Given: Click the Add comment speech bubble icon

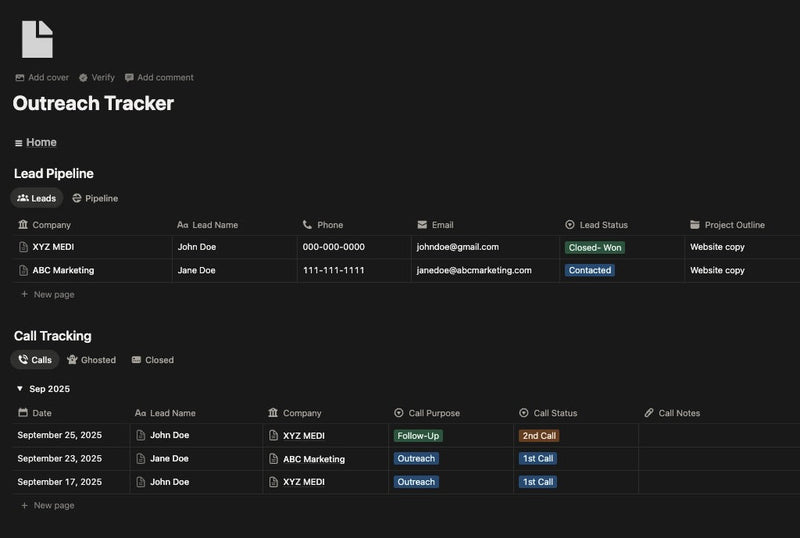Looking at the screenshot, I should point(130,78).
